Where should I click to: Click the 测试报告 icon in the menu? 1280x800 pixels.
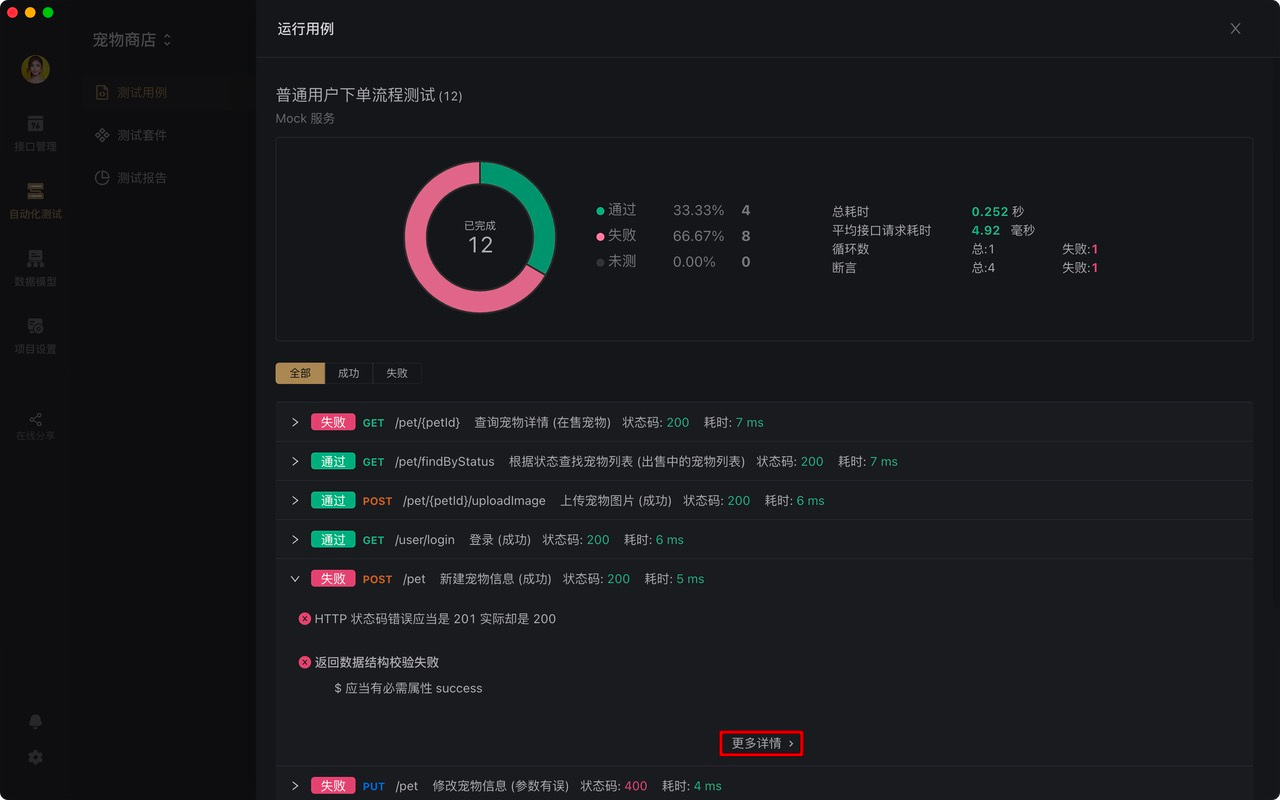pyautogui.click(x=102, y=178)
